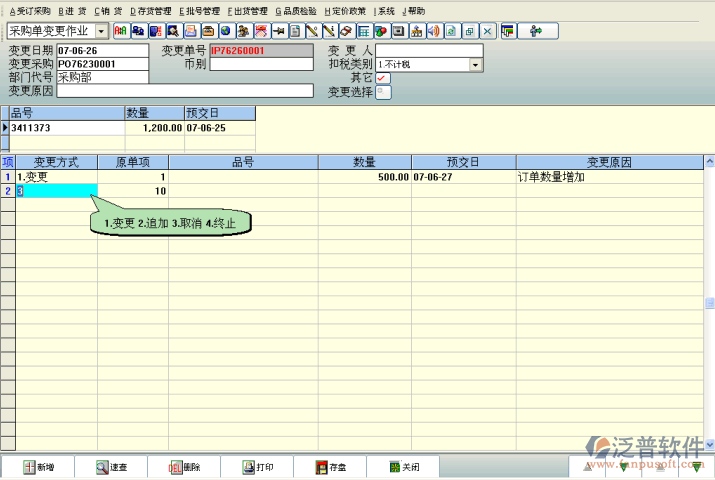Open the 采购单变更作业 module dropdown
Image resolution: width=715 pixels, height=480 pixels.
(101, 31)
